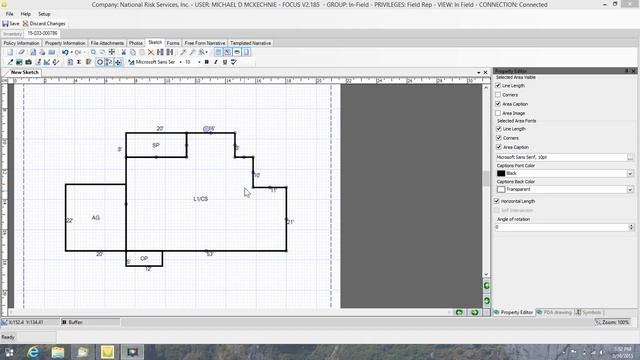This screenshot has height=360, width=640.
Task: Click the Sigma calculation icon
Action: [79, 62]
